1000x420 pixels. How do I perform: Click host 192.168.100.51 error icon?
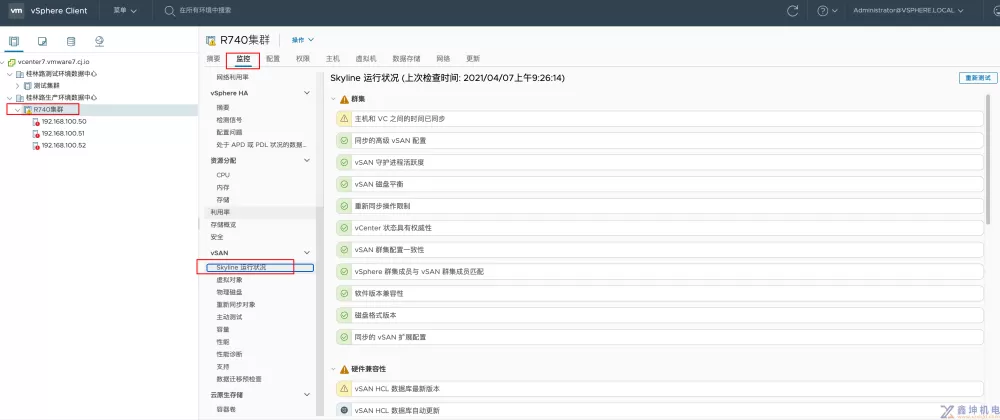pos(36,134)
